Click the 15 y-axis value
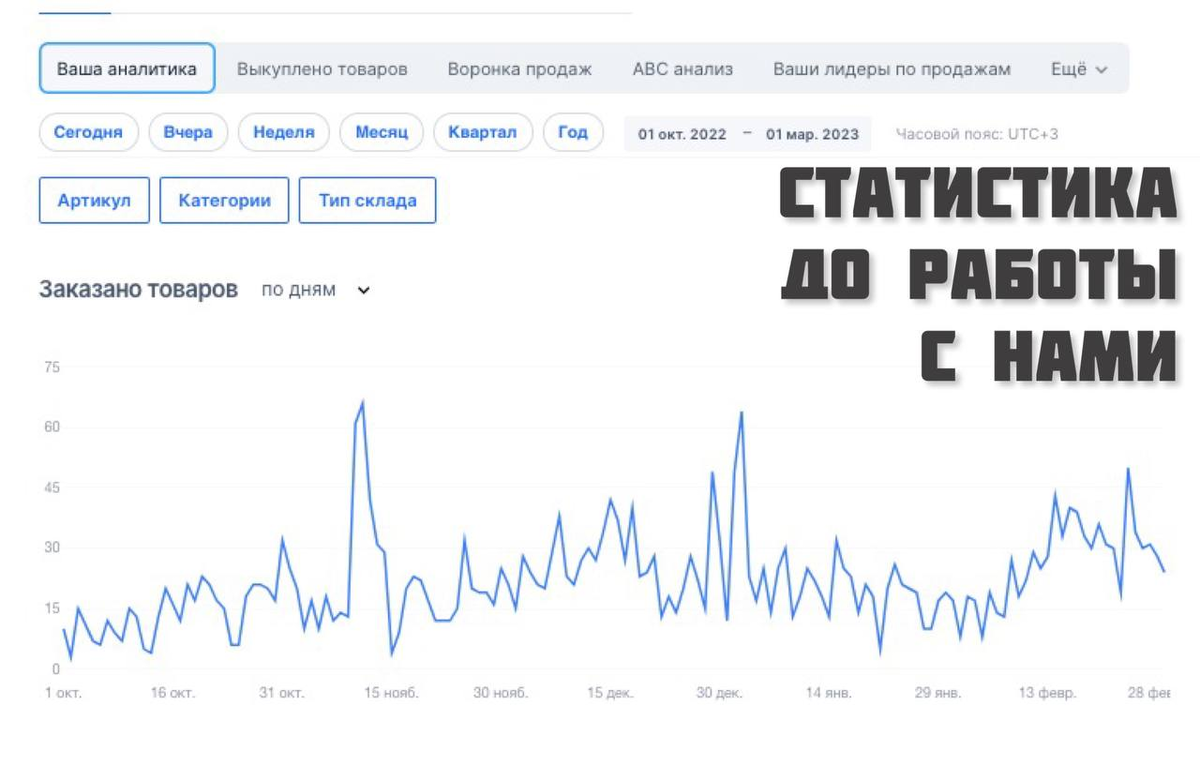The image size is (1200, 765). (51, 609)
